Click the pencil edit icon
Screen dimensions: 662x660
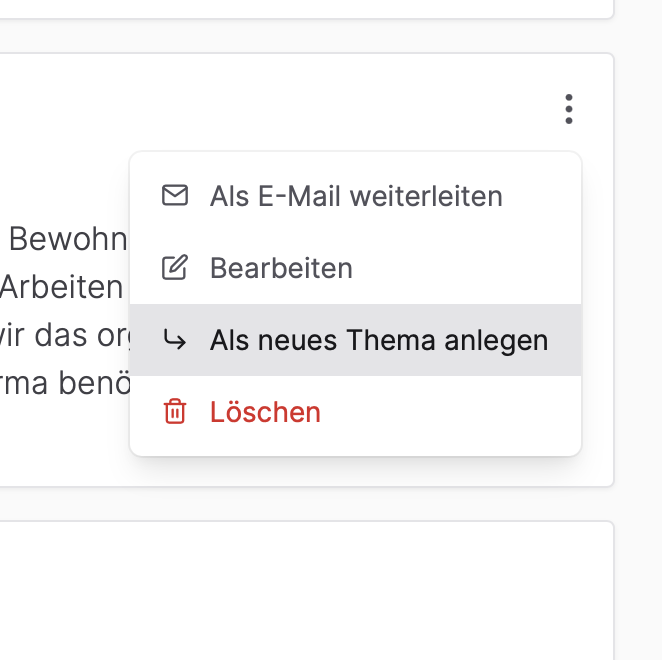point(175,268)
